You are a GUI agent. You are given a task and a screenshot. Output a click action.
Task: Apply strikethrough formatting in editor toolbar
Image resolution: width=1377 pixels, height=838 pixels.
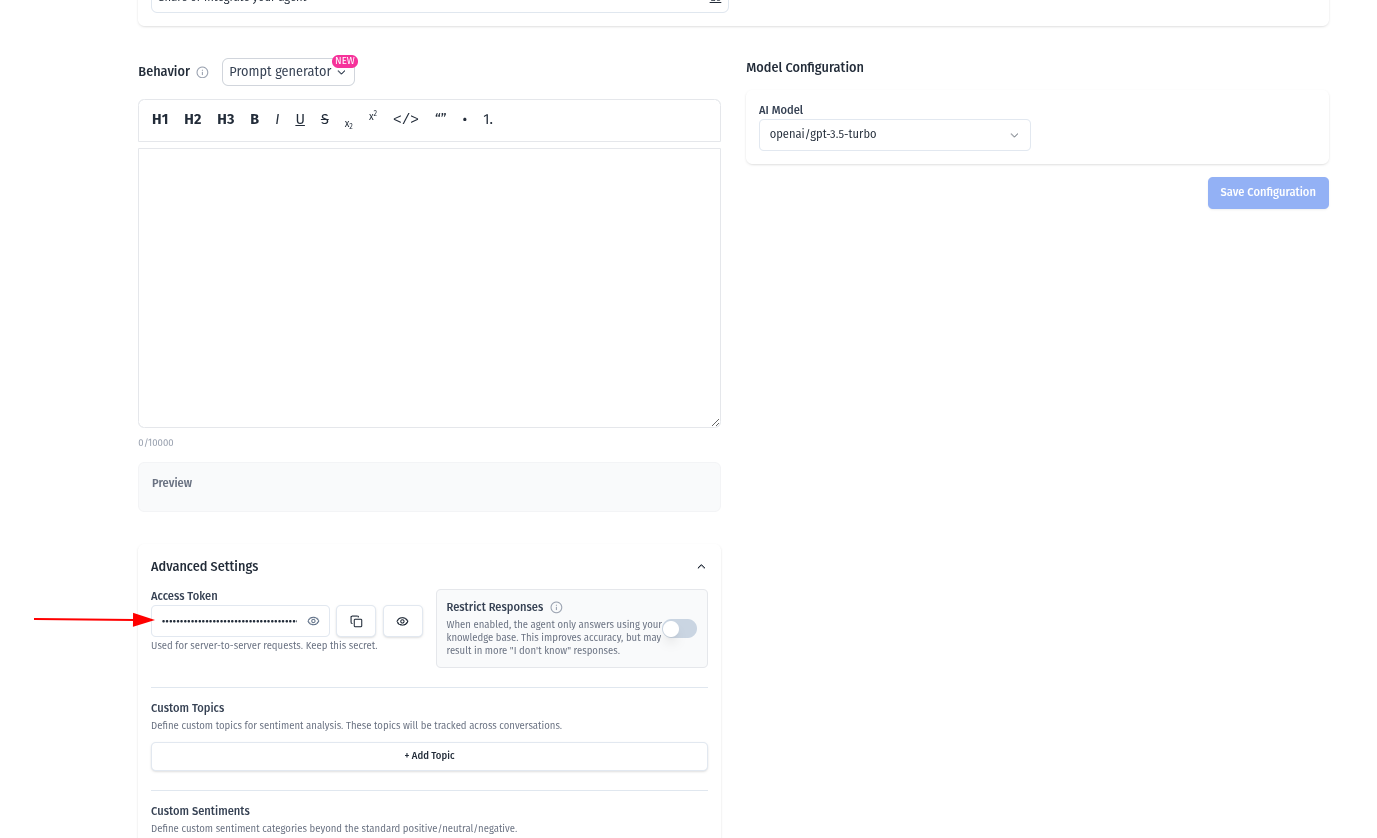pos(325,120)
